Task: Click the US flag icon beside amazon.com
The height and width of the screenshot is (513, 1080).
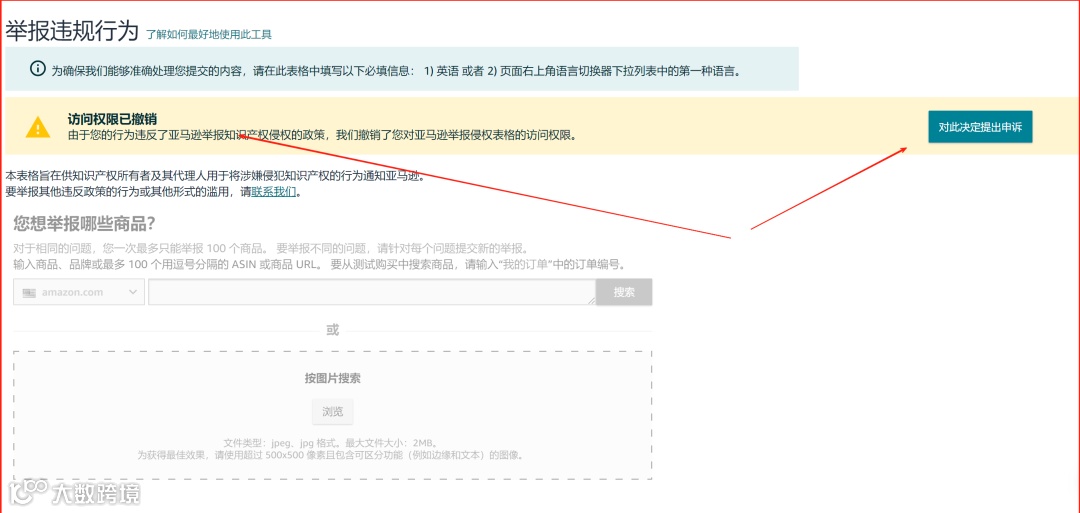Action: coord(29,293)
